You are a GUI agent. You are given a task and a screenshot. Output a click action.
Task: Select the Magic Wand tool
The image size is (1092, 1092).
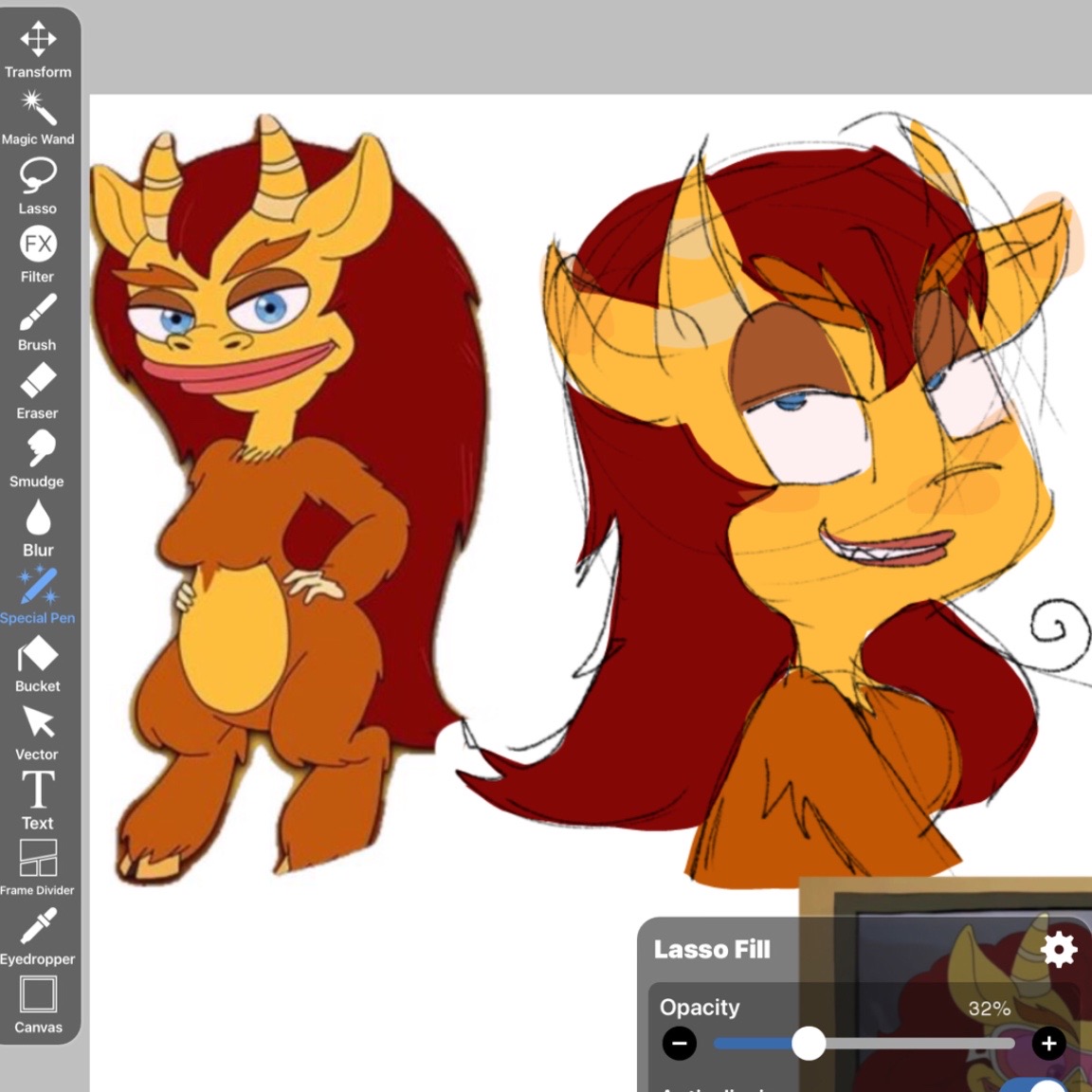point(38,117)
